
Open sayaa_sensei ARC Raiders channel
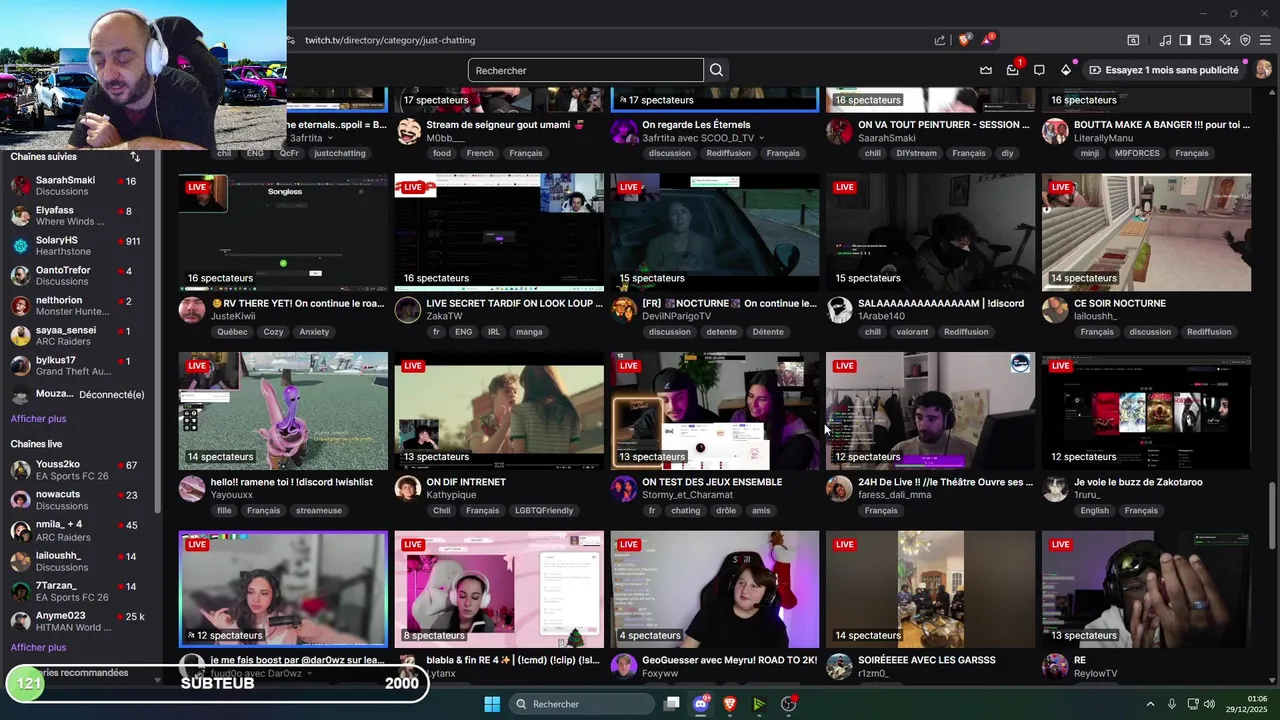click(78, 336)
